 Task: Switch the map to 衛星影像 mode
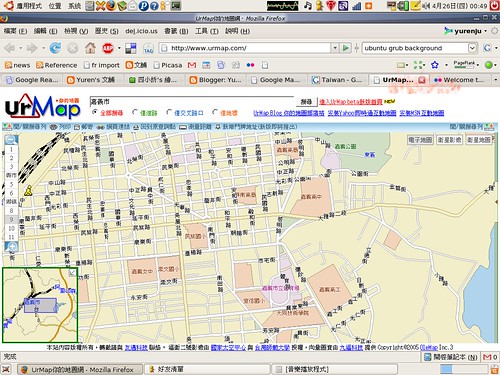coord(449,140)
